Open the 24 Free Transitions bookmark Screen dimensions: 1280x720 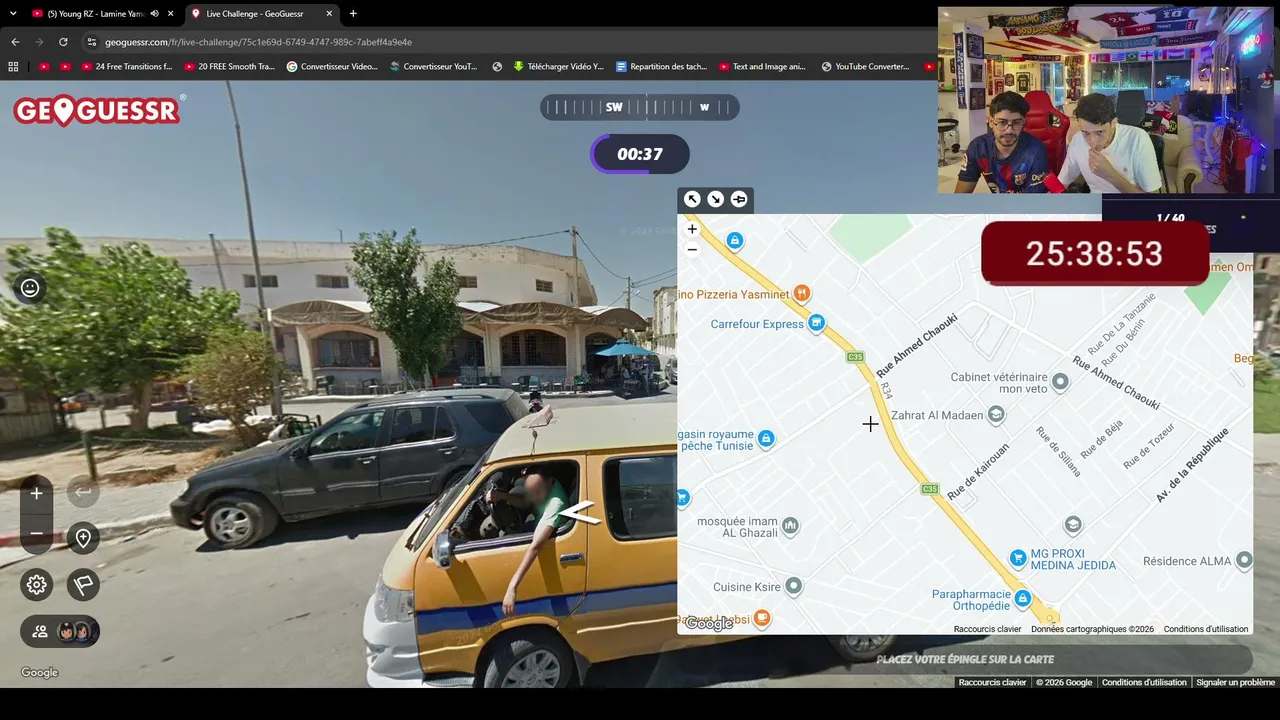127,67
